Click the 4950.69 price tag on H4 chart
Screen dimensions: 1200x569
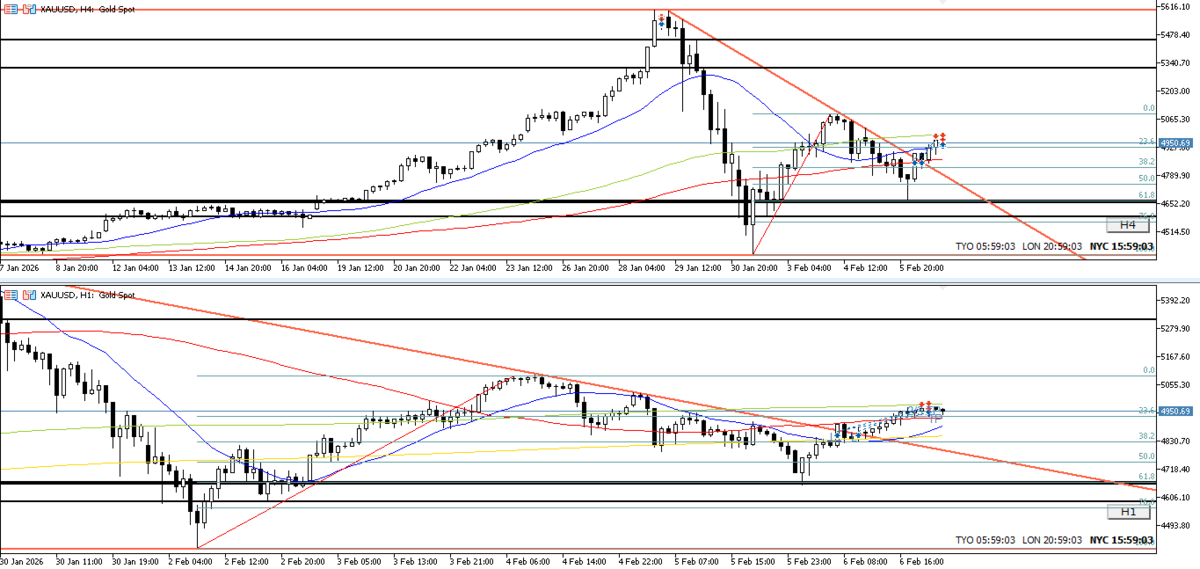point(1176,143)
